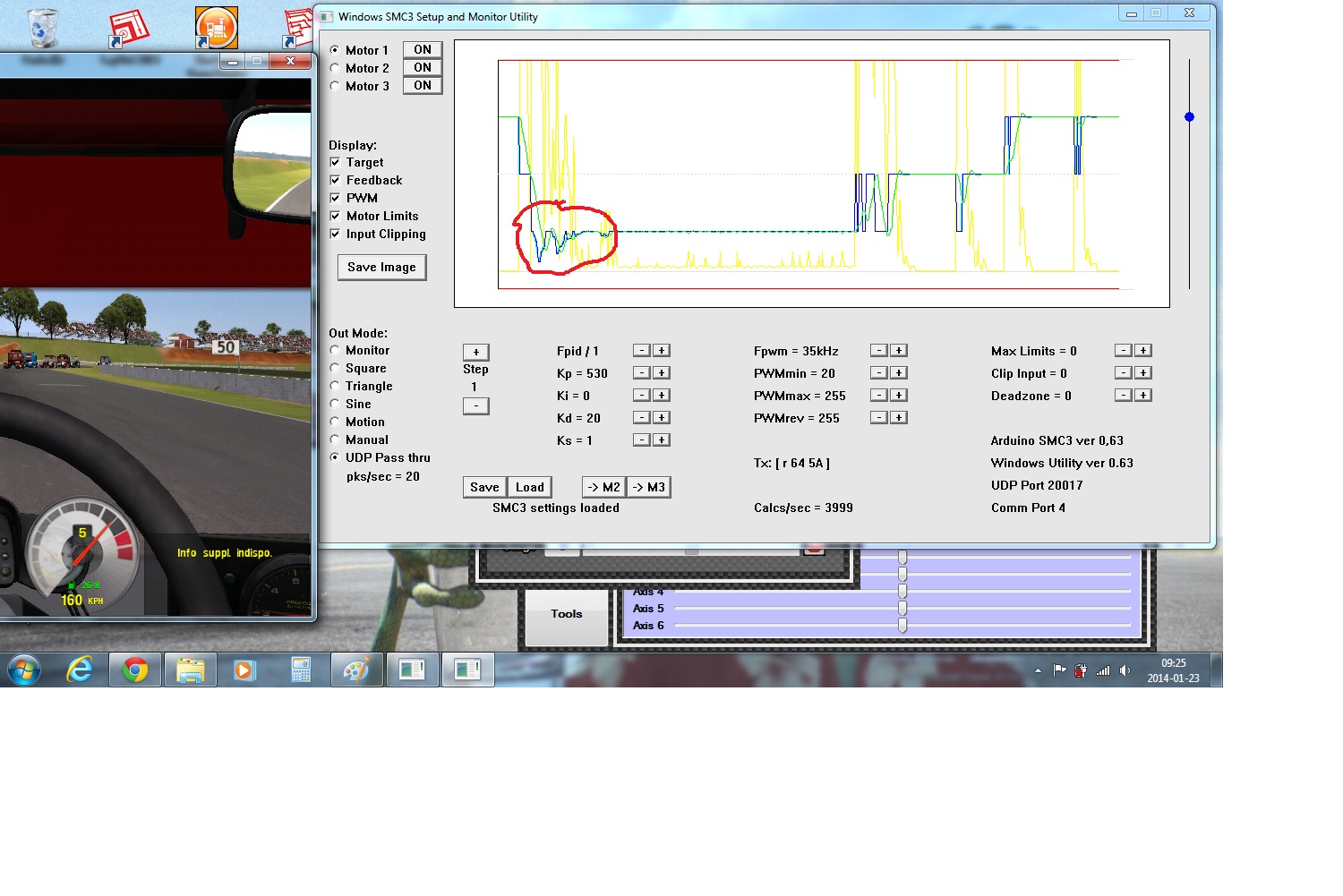
Task: Select Sine out mode
Action: (335, 404)
